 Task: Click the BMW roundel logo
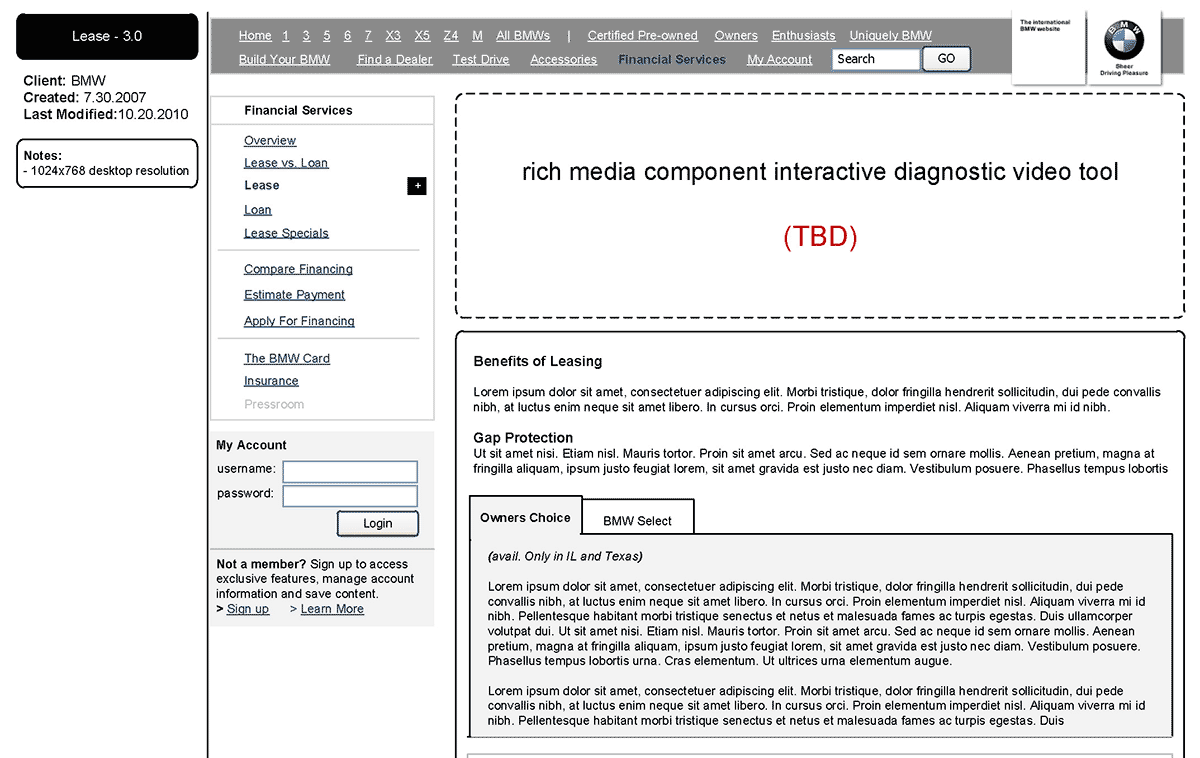[1124, 41]
